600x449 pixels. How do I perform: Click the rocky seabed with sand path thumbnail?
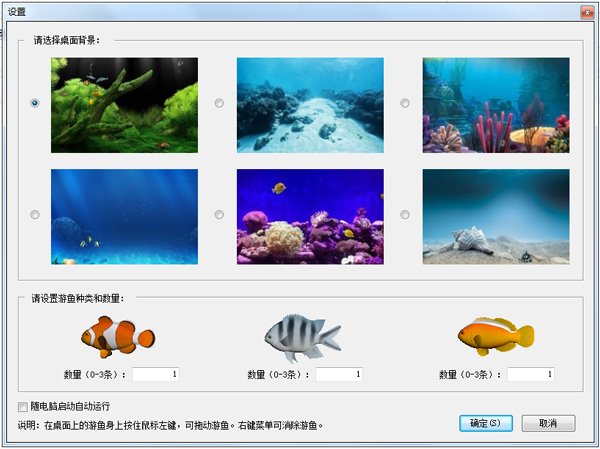310,105
